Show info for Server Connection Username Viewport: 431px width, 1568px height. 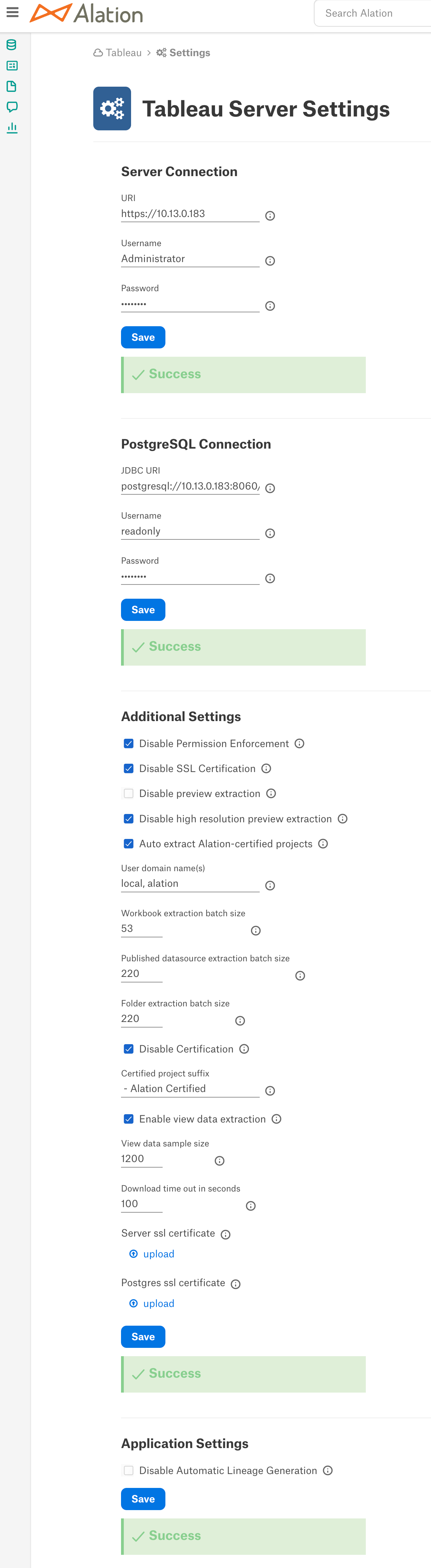[x=270, y=261]
